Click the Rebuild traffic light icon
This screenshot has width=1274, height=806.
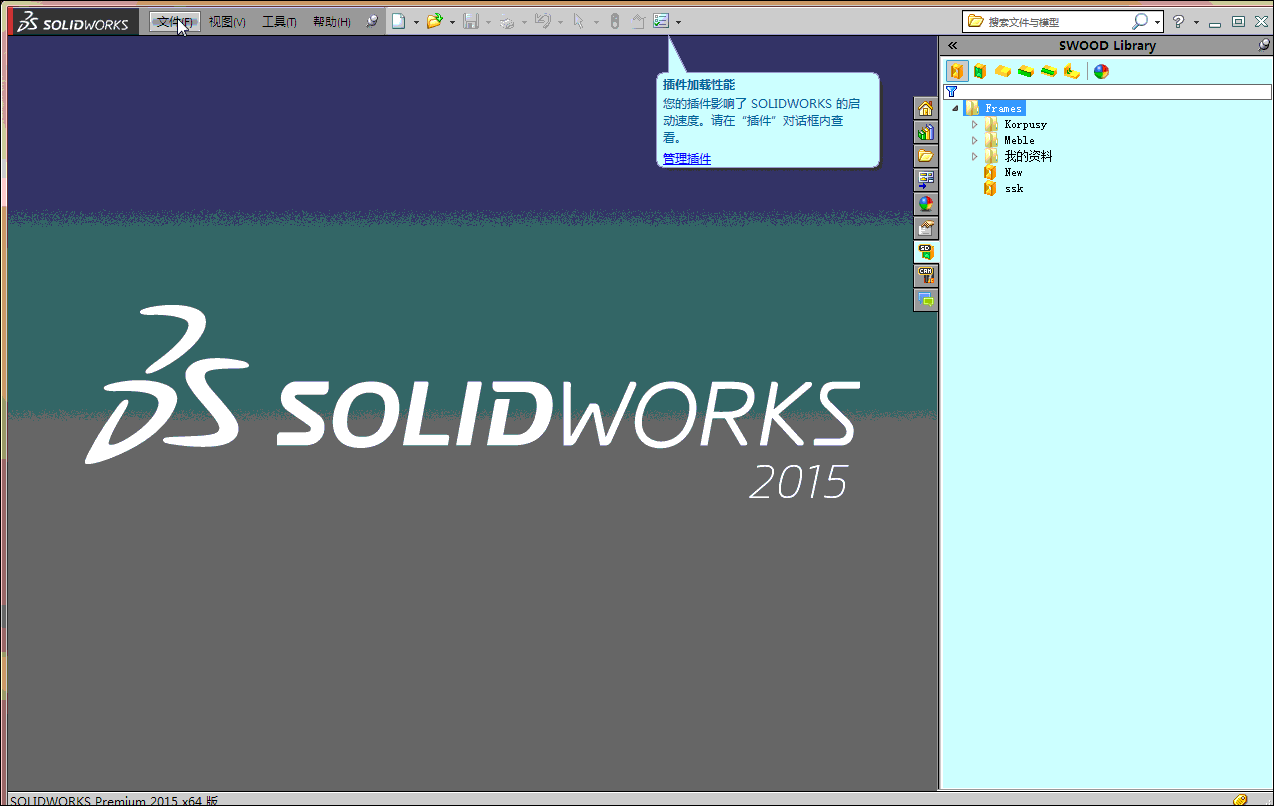614,21
